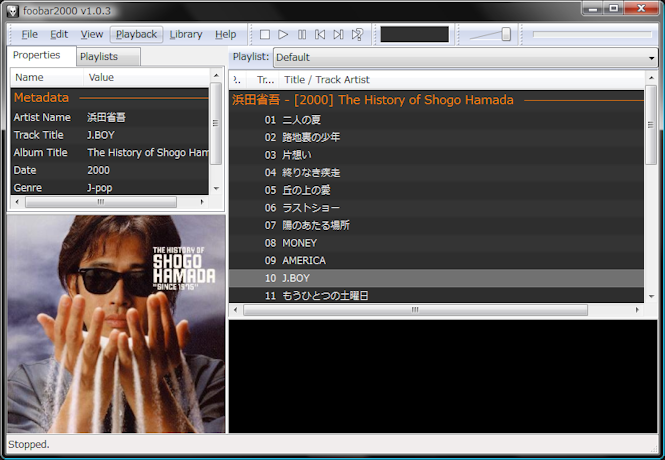Image resolution: width=665 pixels, height=460 pixels.
Task: Open the Help menu
Action: pyautogui.click(x=225, y=34)
